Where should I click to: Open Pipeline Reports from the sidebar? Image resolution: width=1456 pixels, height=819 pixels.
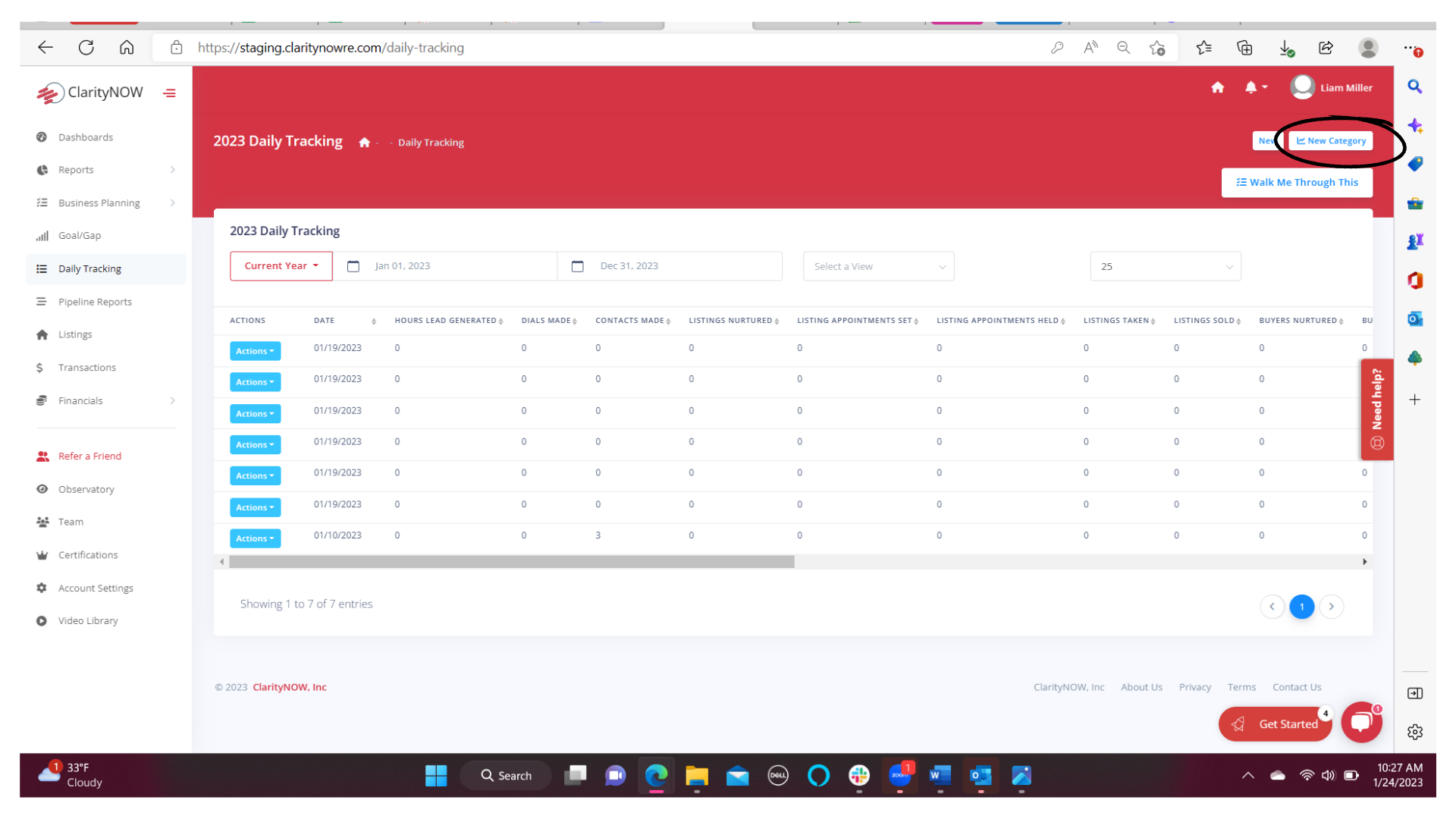pyautogui.click(x=95, y=302)
